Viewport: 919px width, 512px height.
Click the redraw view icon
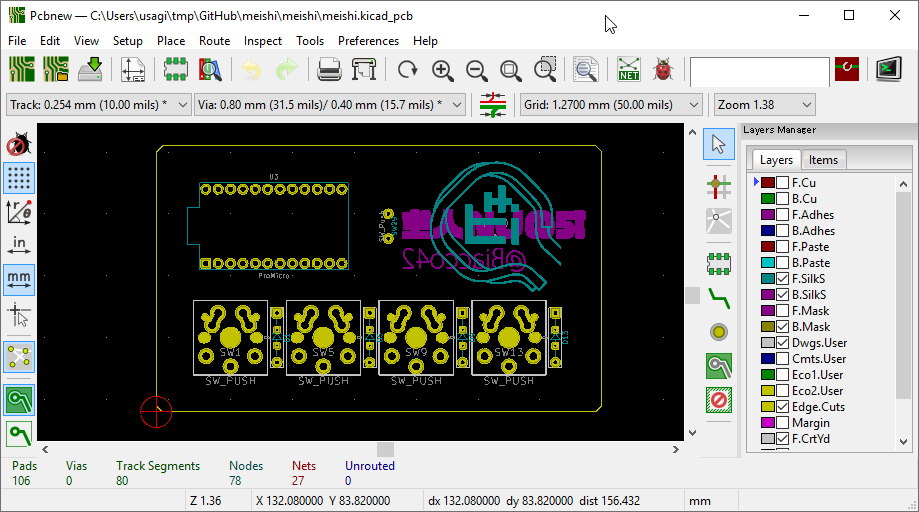click(x=407, y=69)
